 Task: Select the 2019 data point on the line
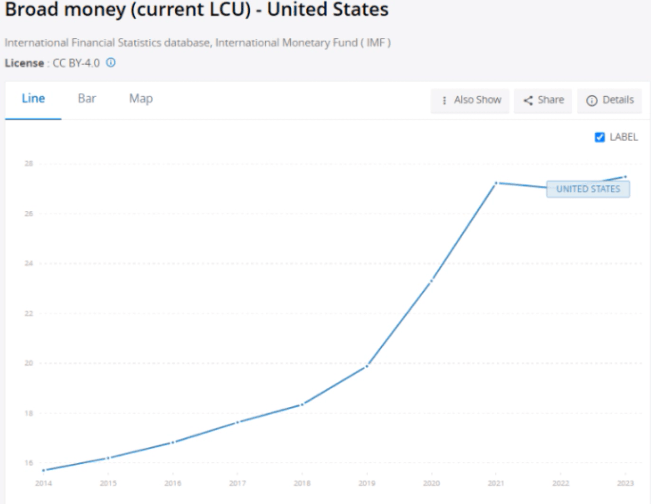tap(367, 366)
